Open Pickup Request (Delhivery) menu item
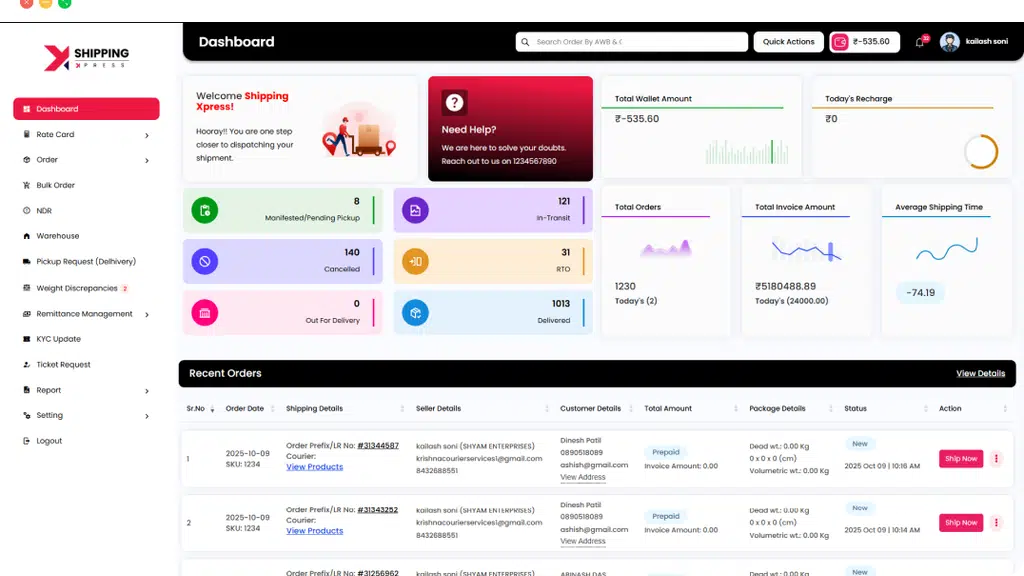The image size is (1024, 576). point(86,261)
